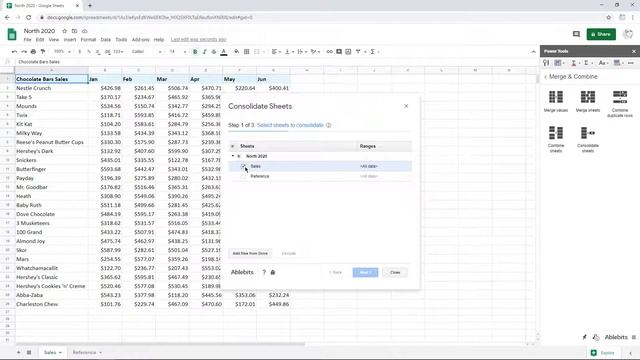Open the Merge sheets tool
The height and width of the screenshot is (360, 640).
click(x=588, y=101)
